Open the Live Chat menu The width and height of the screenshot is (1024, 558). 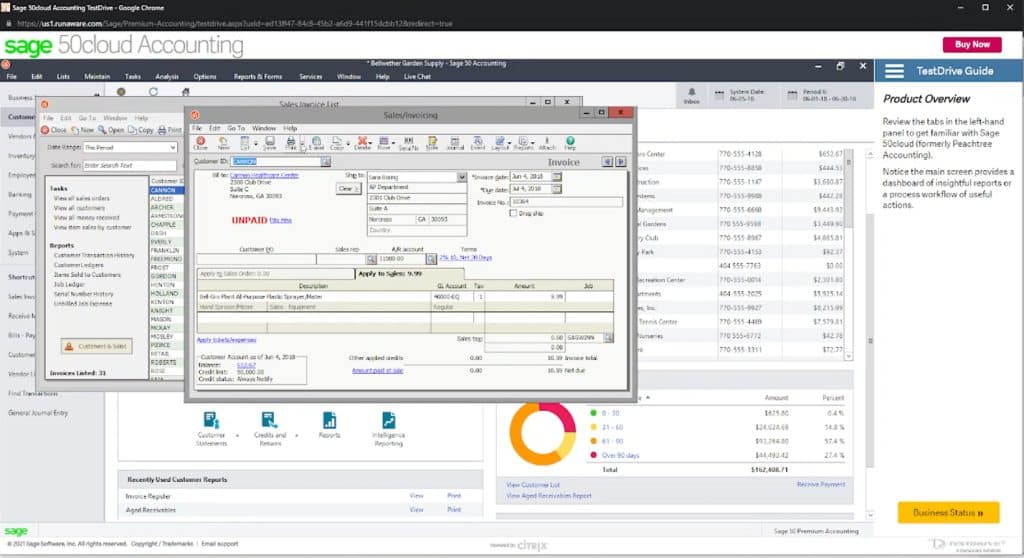point(417,76)
